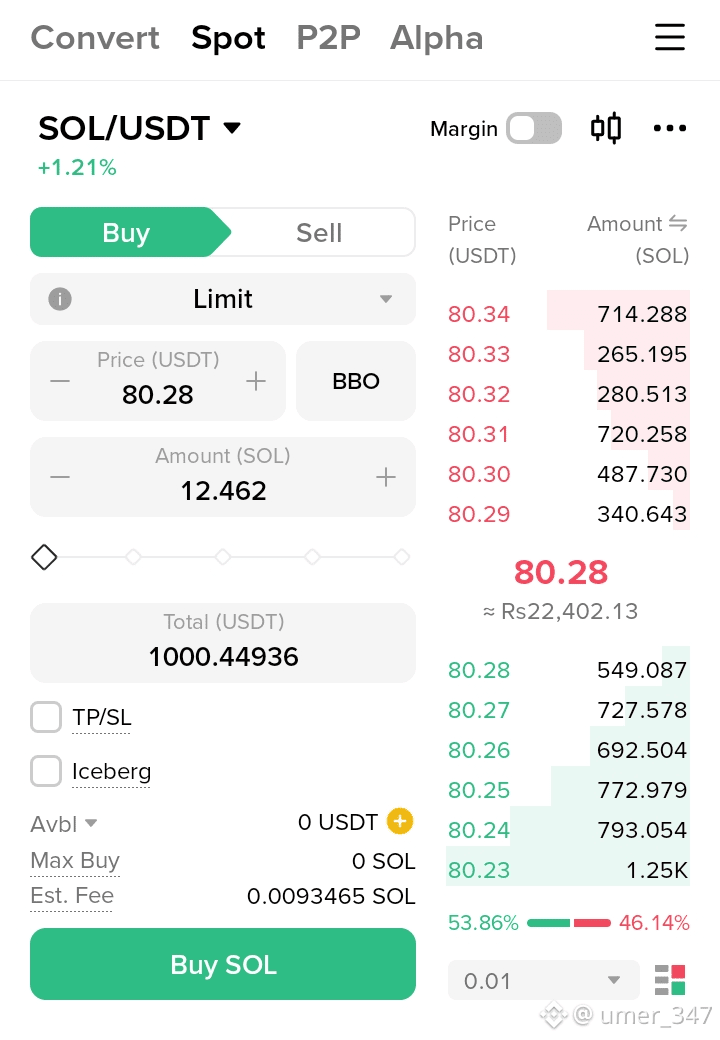Tap the yellow plus deposit USDT icon

400,821
